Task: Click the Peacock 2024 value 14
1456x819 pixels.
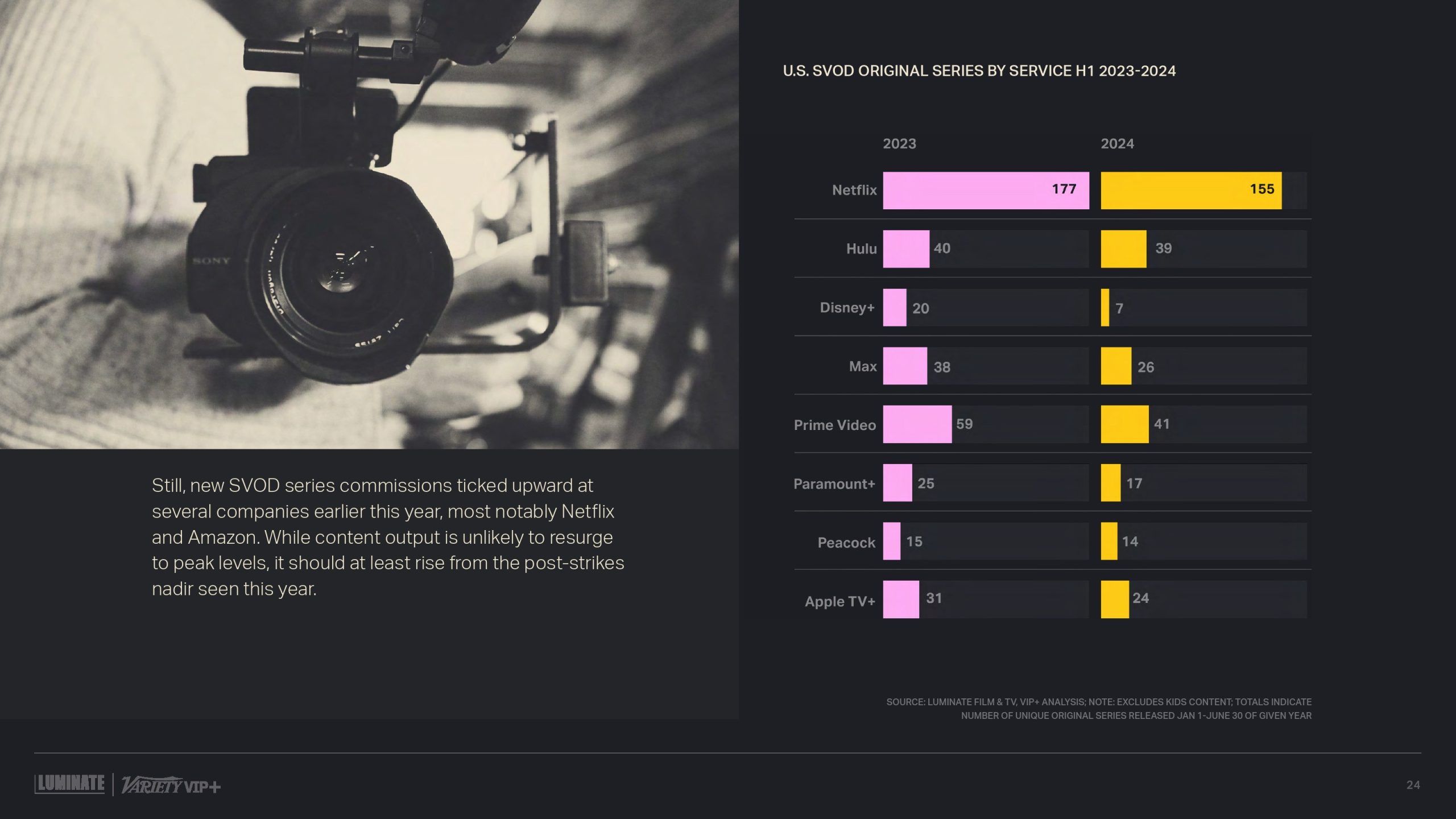Action: (1130, 541)
